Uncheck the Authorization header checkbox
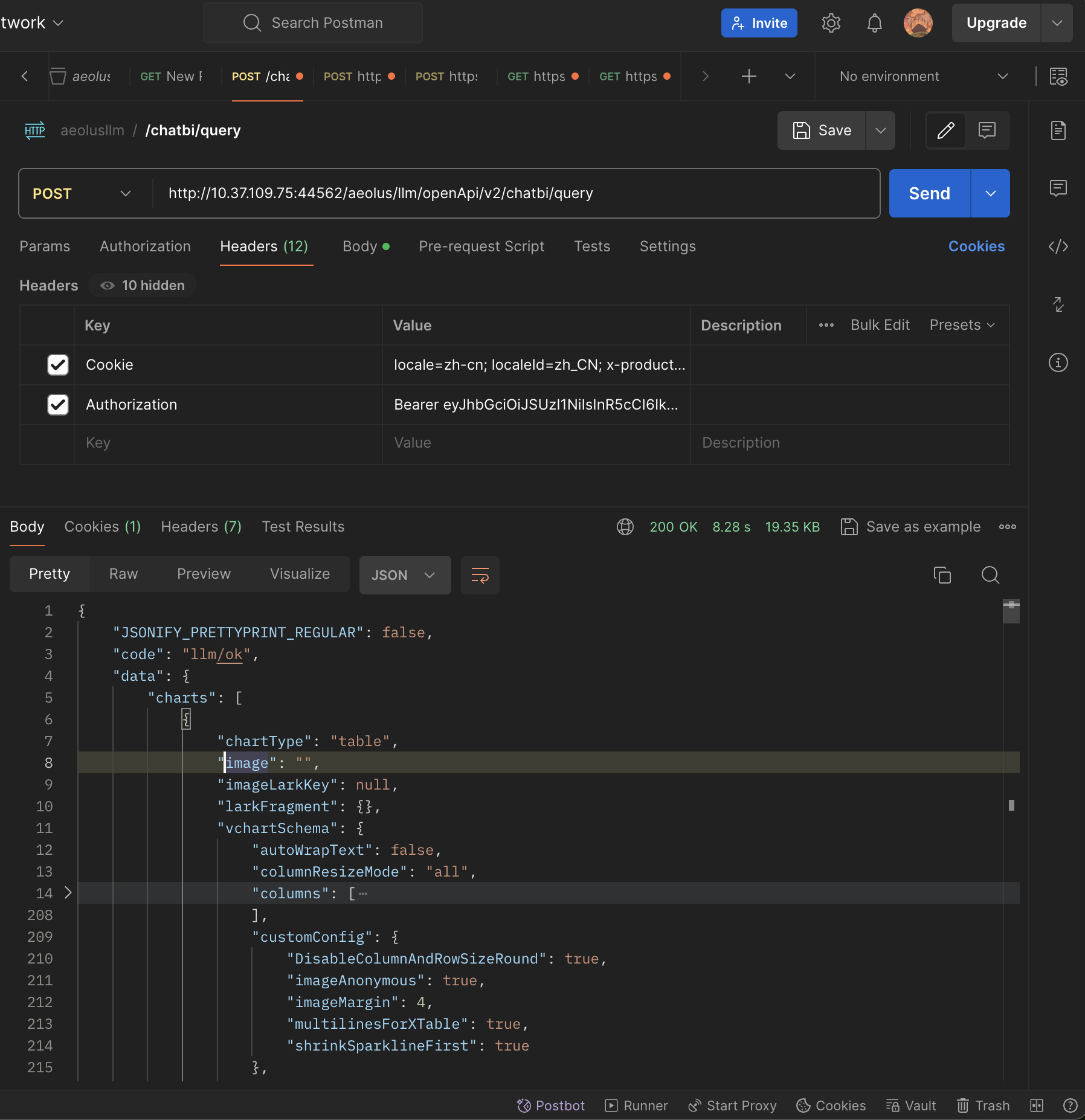This screenshot has width=1085, height=1120. [58, 405]
